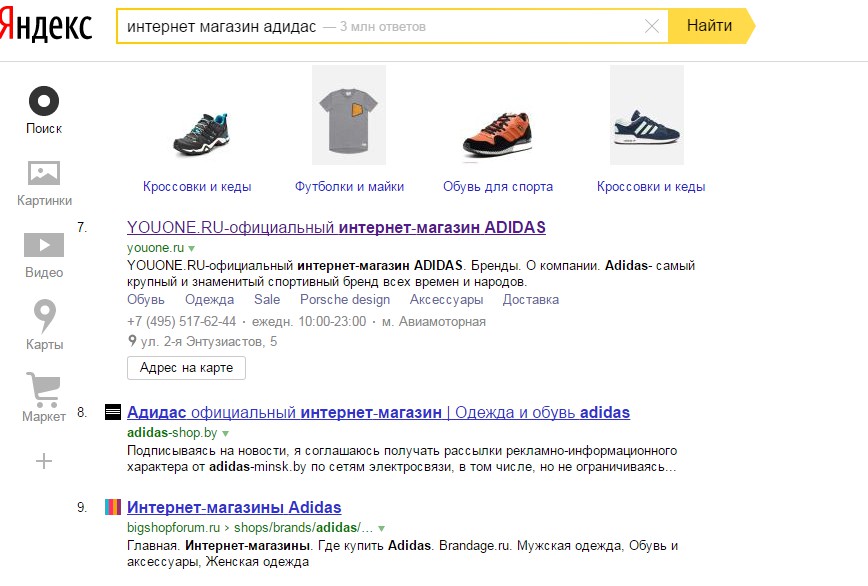Expand the adidas-shop.by green arrow menu

[x=225, y=433]
